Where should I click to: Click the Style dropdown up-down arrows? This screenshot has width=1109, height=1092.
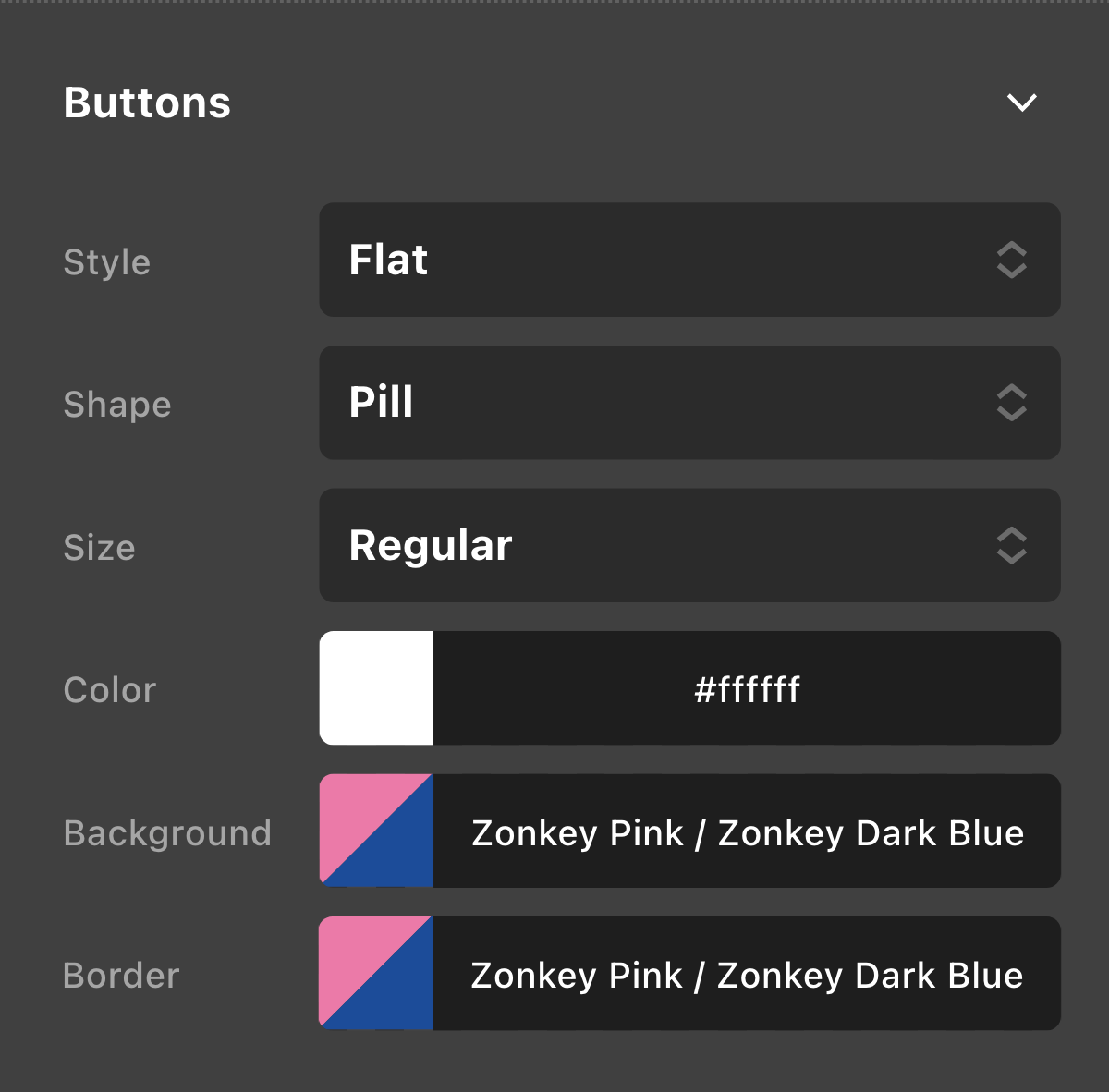pos(1012,260)
